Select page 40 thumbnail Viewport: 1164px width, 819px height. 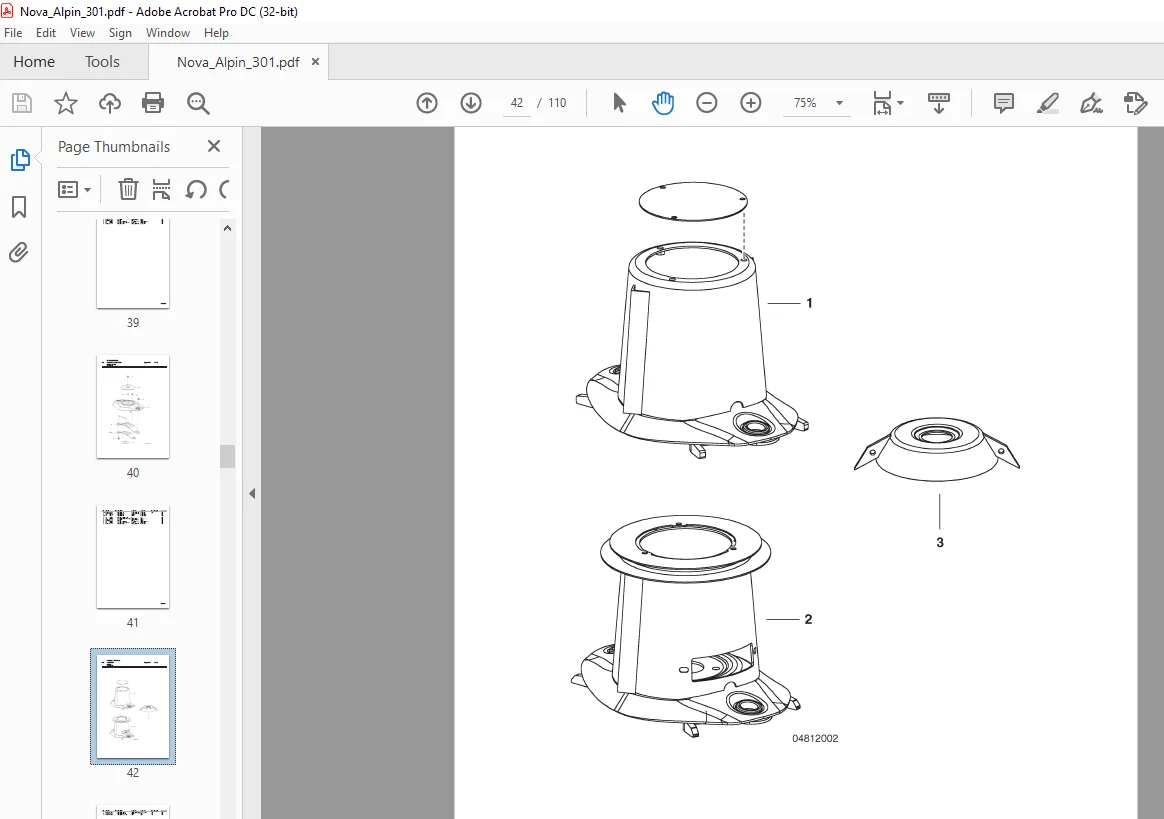pos(133,407)
